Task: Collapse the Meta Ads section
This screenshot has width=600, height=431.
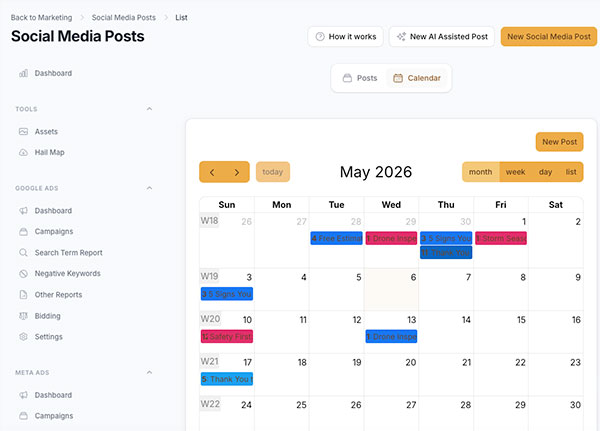Action: click(149, 372)
